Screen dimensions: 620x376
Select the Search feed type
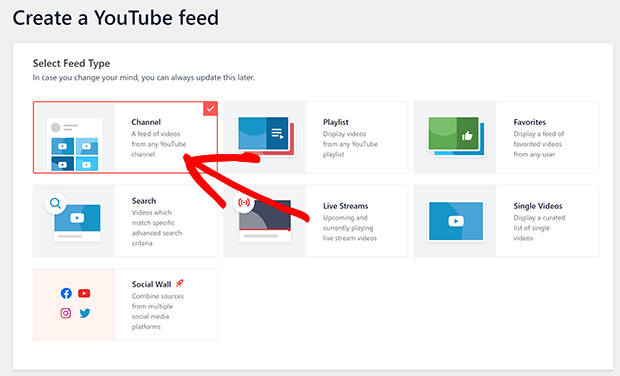click(125, 221)
